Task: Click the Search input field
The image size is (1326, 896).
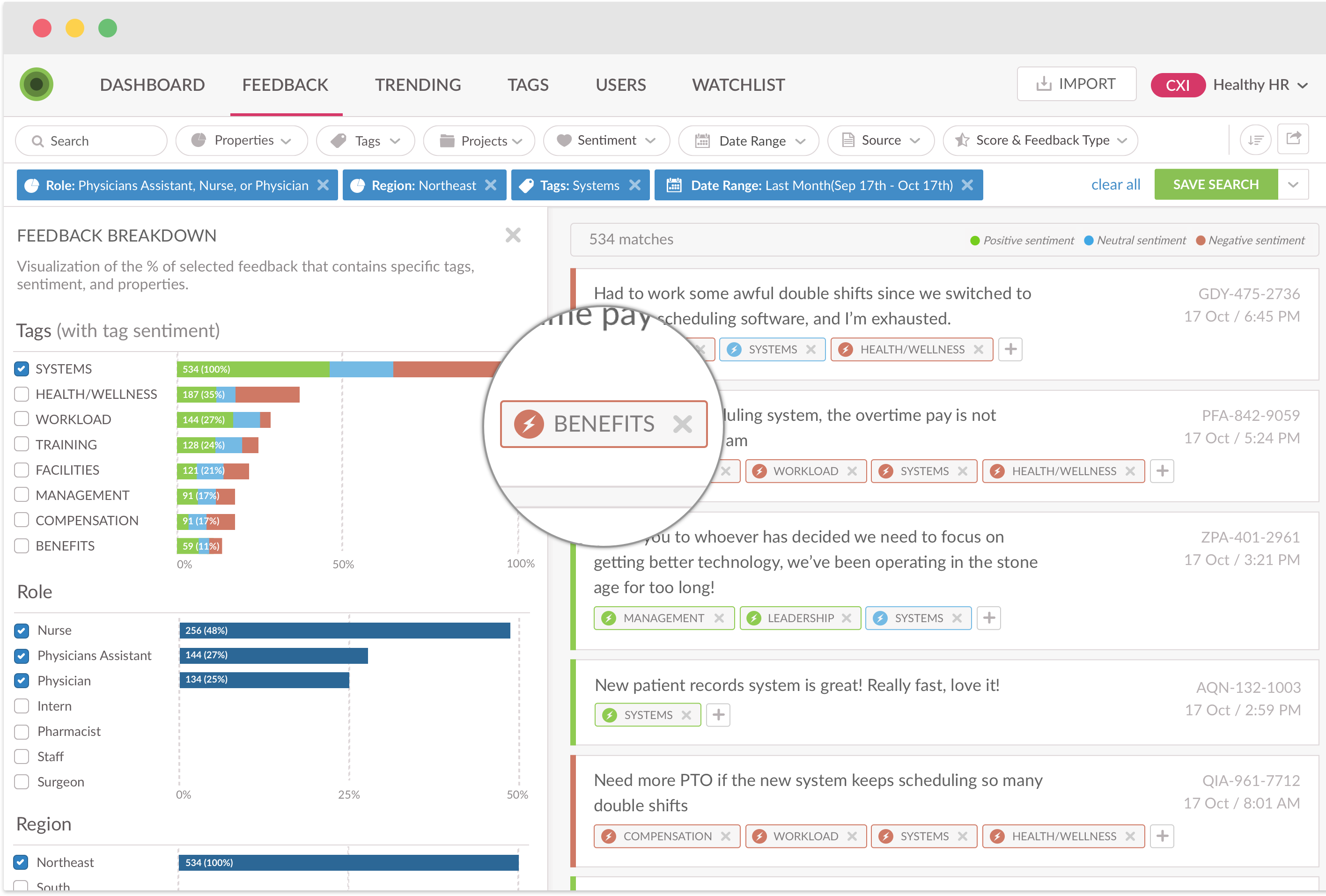Action: pyautogui.click(x=91, y=141)
